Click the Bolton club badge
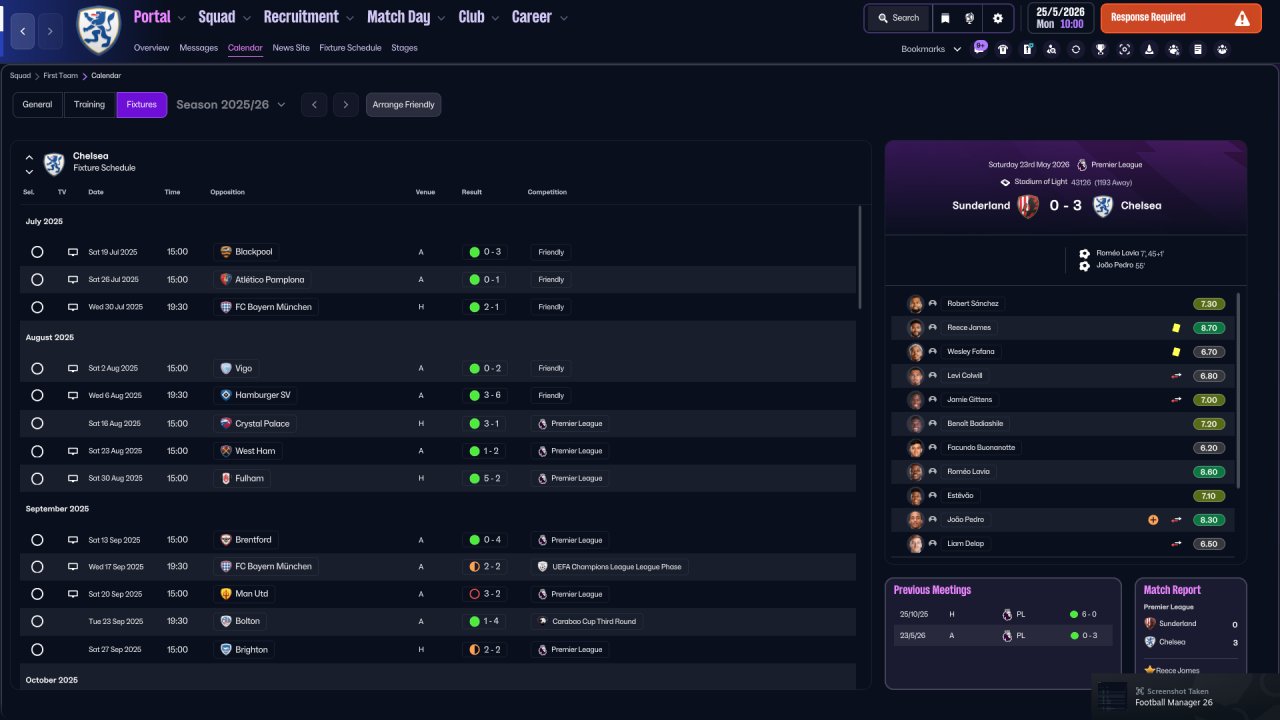 (226, 621)
